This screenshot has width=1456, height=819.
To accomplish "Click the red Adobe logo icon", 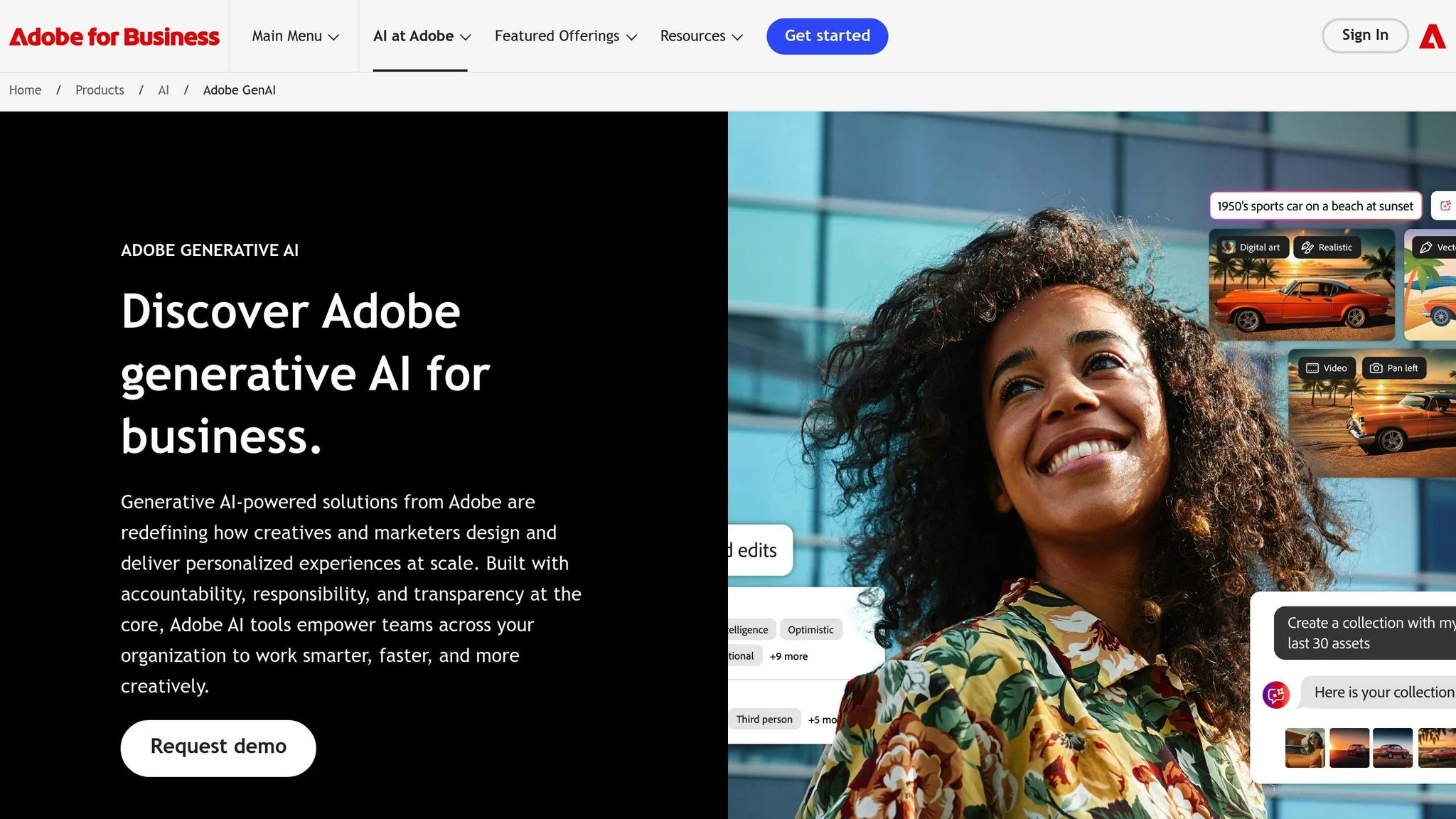I will pyautogui.click(x=1433, y=36).
